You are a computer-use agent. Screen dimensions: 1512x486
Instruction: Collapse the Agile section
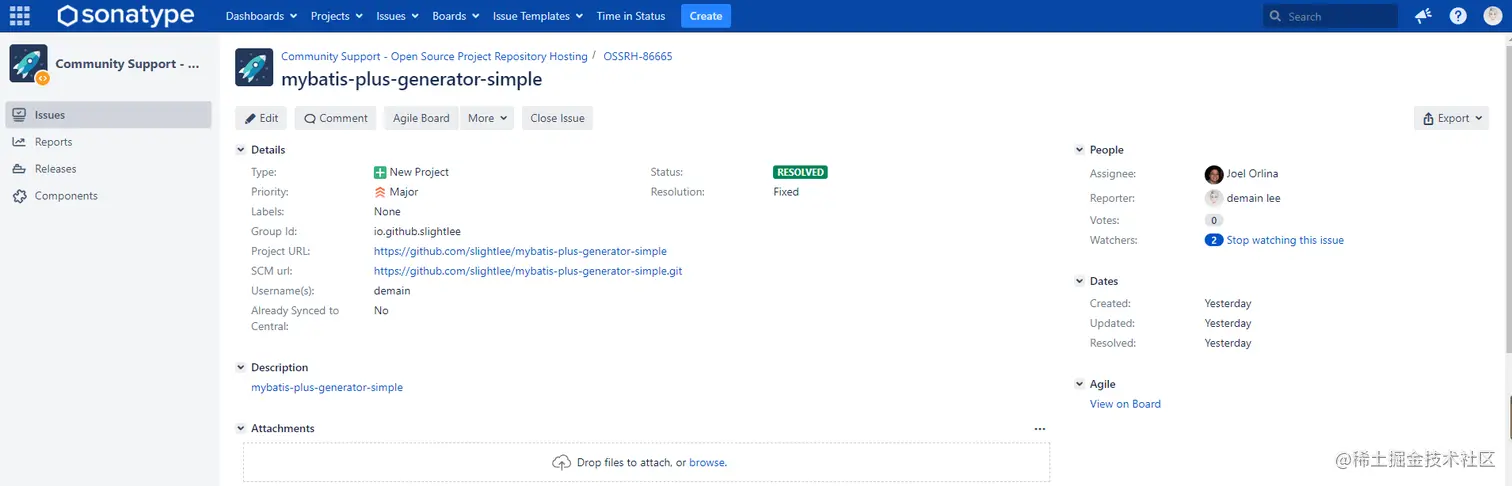tap(1079, 385)
